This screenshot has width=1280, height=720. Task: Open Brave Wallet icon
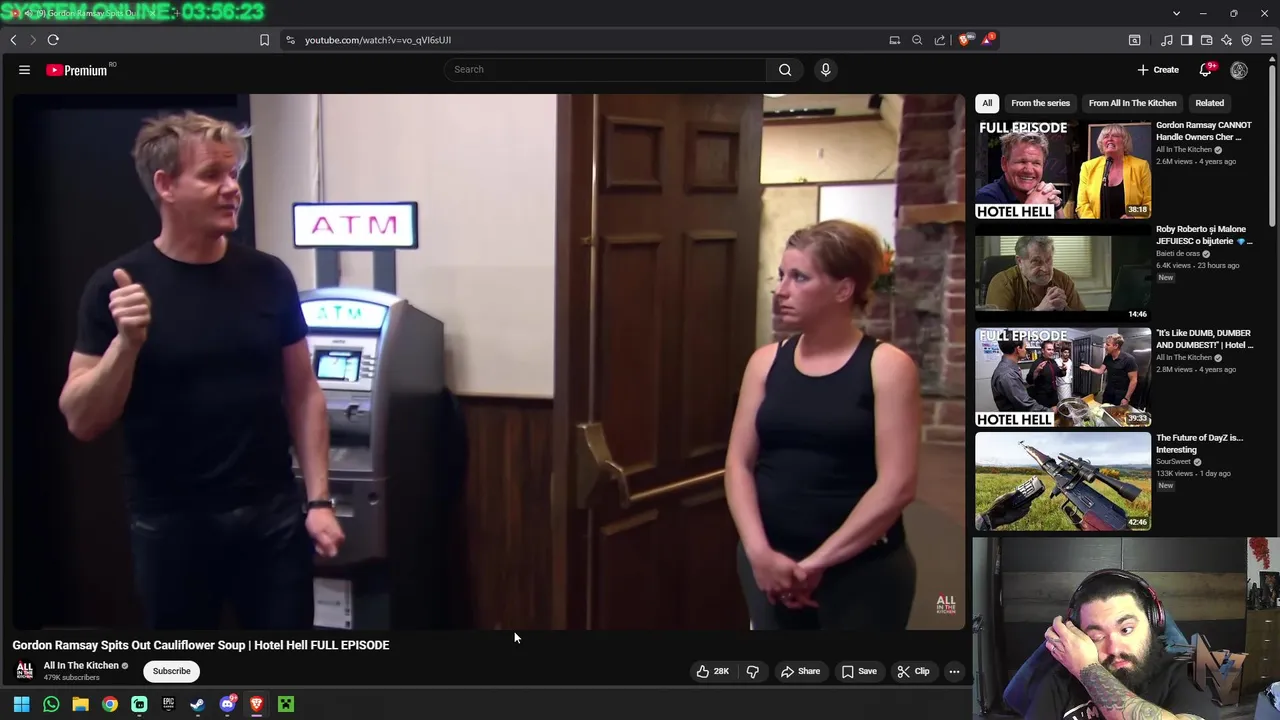click(1206, 40)
